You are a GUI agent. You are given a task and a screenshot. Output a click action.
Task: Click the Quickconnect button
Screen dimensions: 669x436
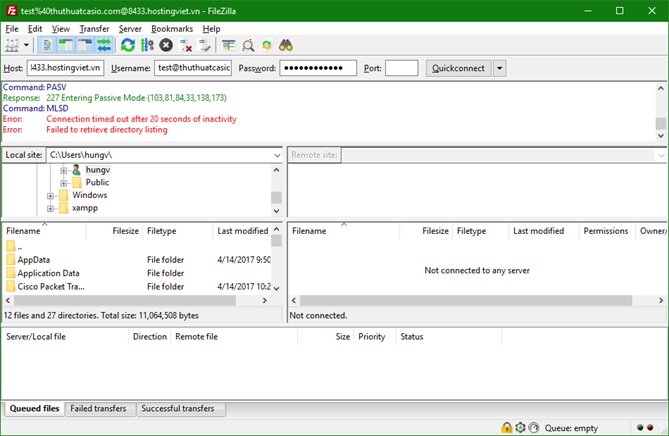(x=458, y=68)
